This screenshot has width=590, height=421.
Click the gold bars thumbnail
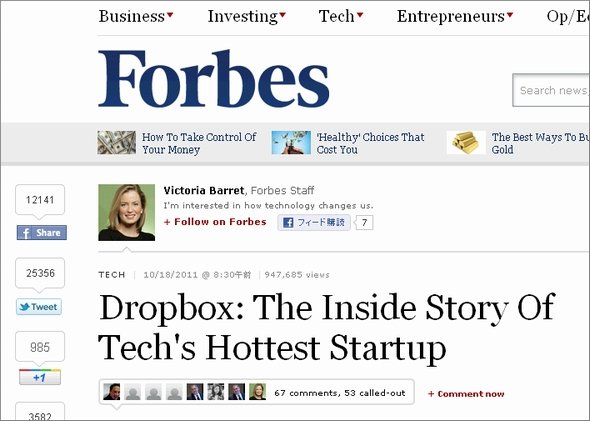tap(466, 143)
